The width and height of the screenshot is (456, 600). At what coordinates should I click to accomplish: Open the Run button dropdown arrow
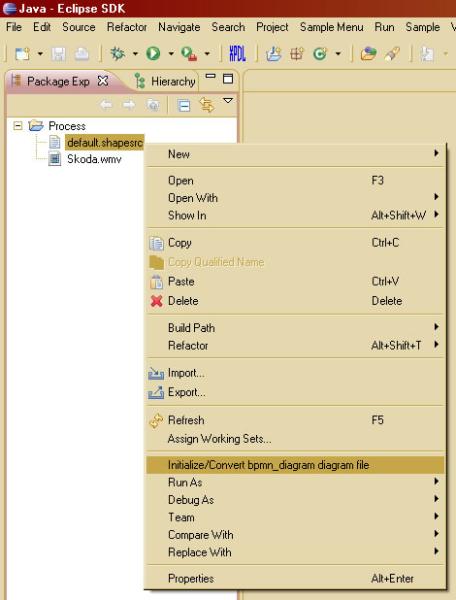(171, 54)
